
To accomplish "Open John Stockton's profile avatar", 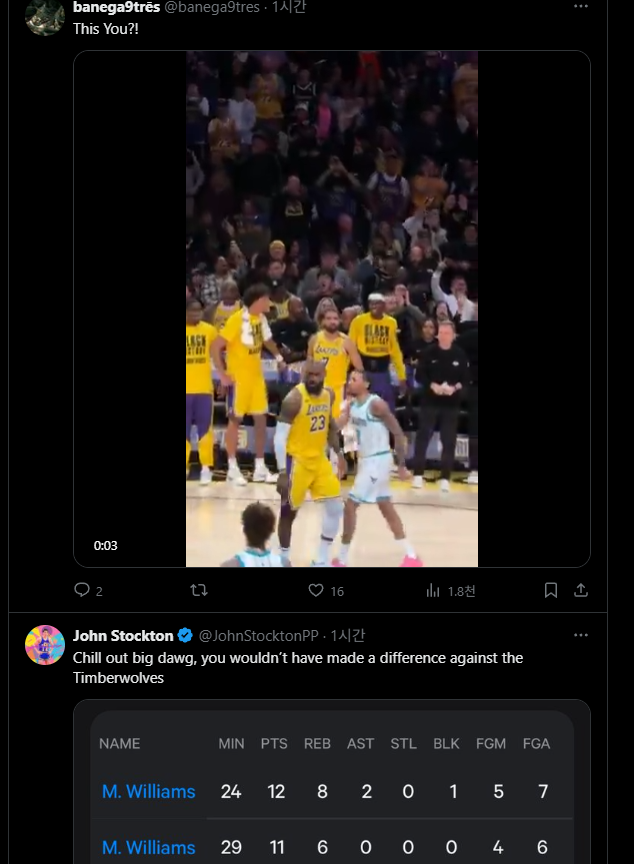I will (45, 645).
